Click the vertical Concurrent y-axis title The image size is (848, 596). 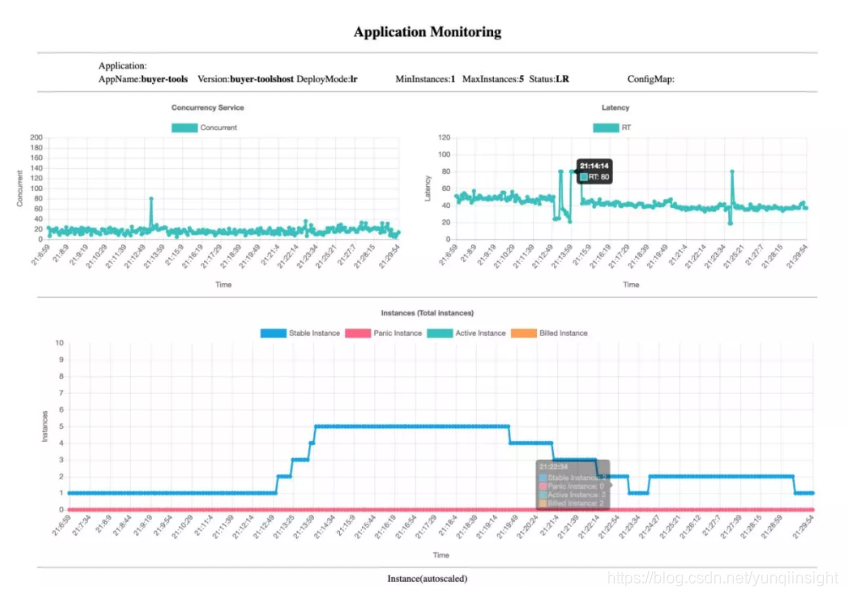pos(20,188)
